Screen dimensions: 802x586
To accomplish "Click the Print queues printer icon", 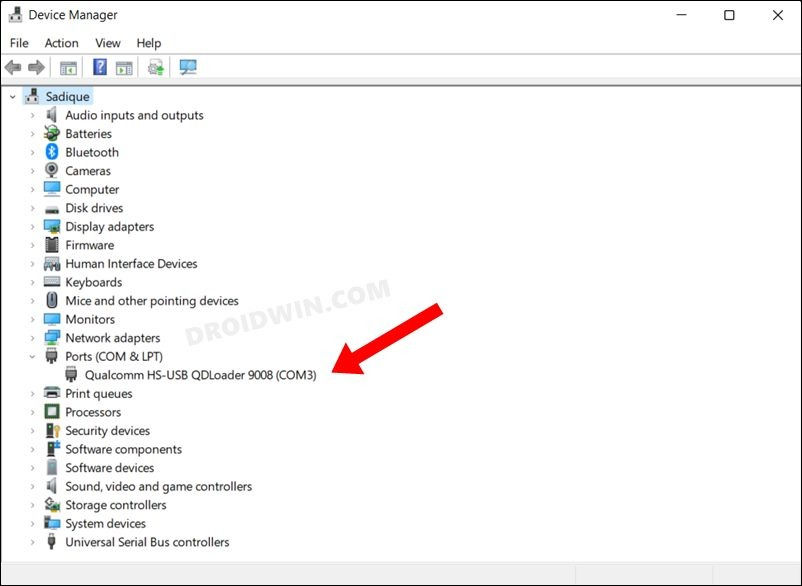I will [52, 393].
